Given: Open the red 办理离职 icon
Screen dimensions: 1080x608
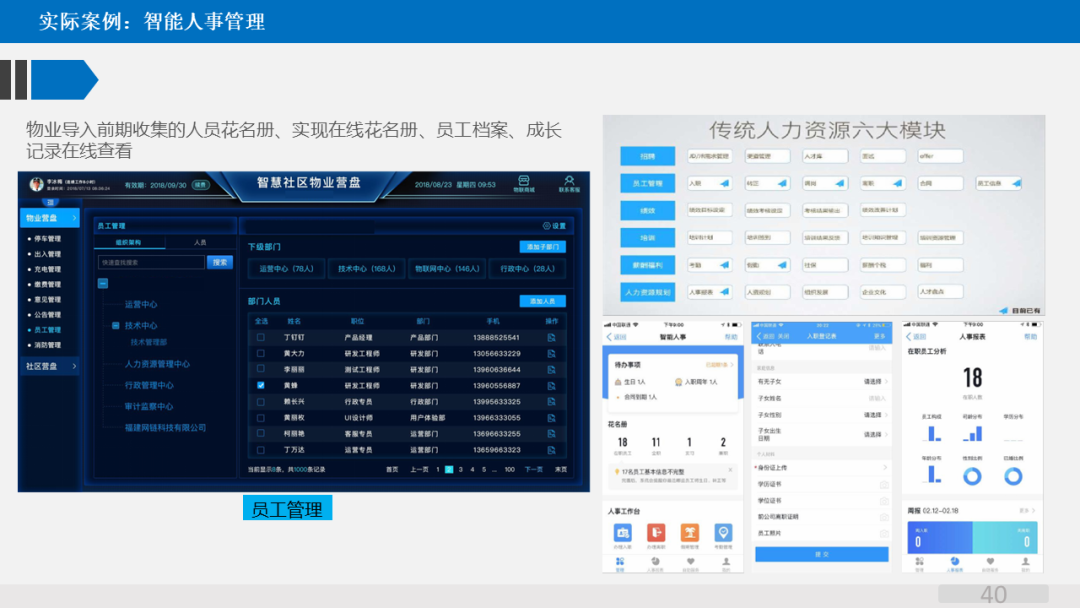Looking at the screenshot, I should [655, 534].
